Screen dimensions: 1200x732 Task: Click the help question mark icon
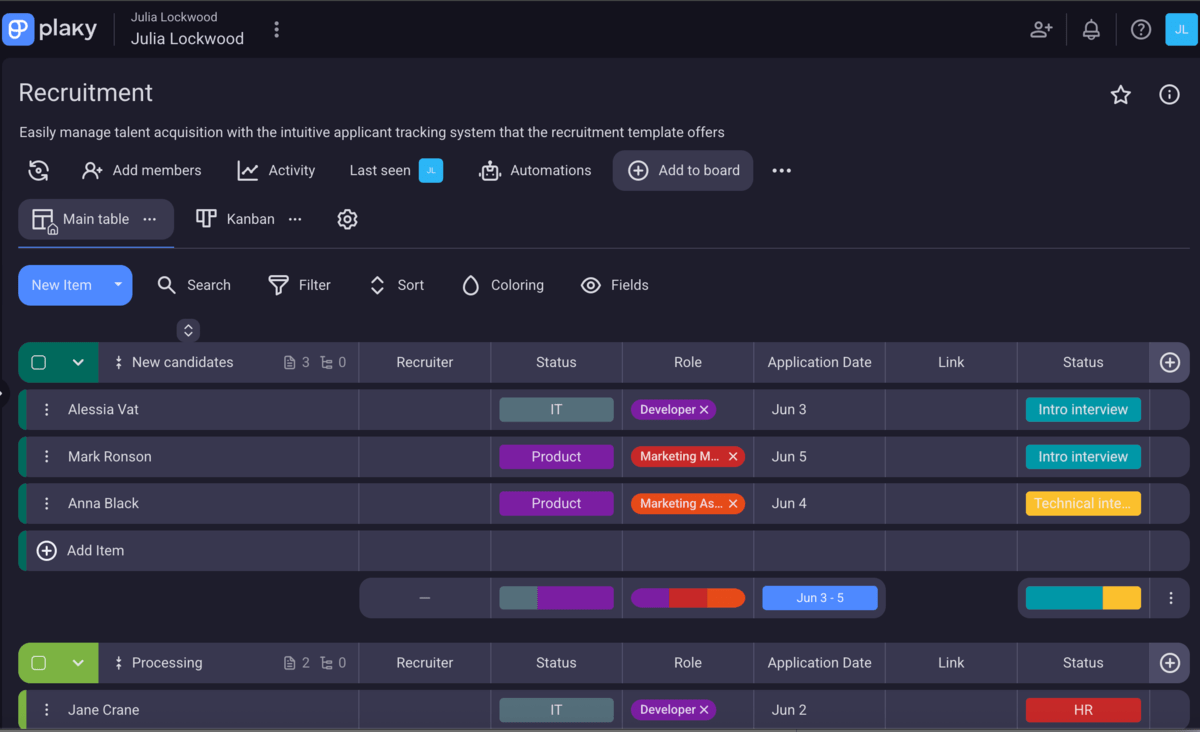coord(1141,30)
